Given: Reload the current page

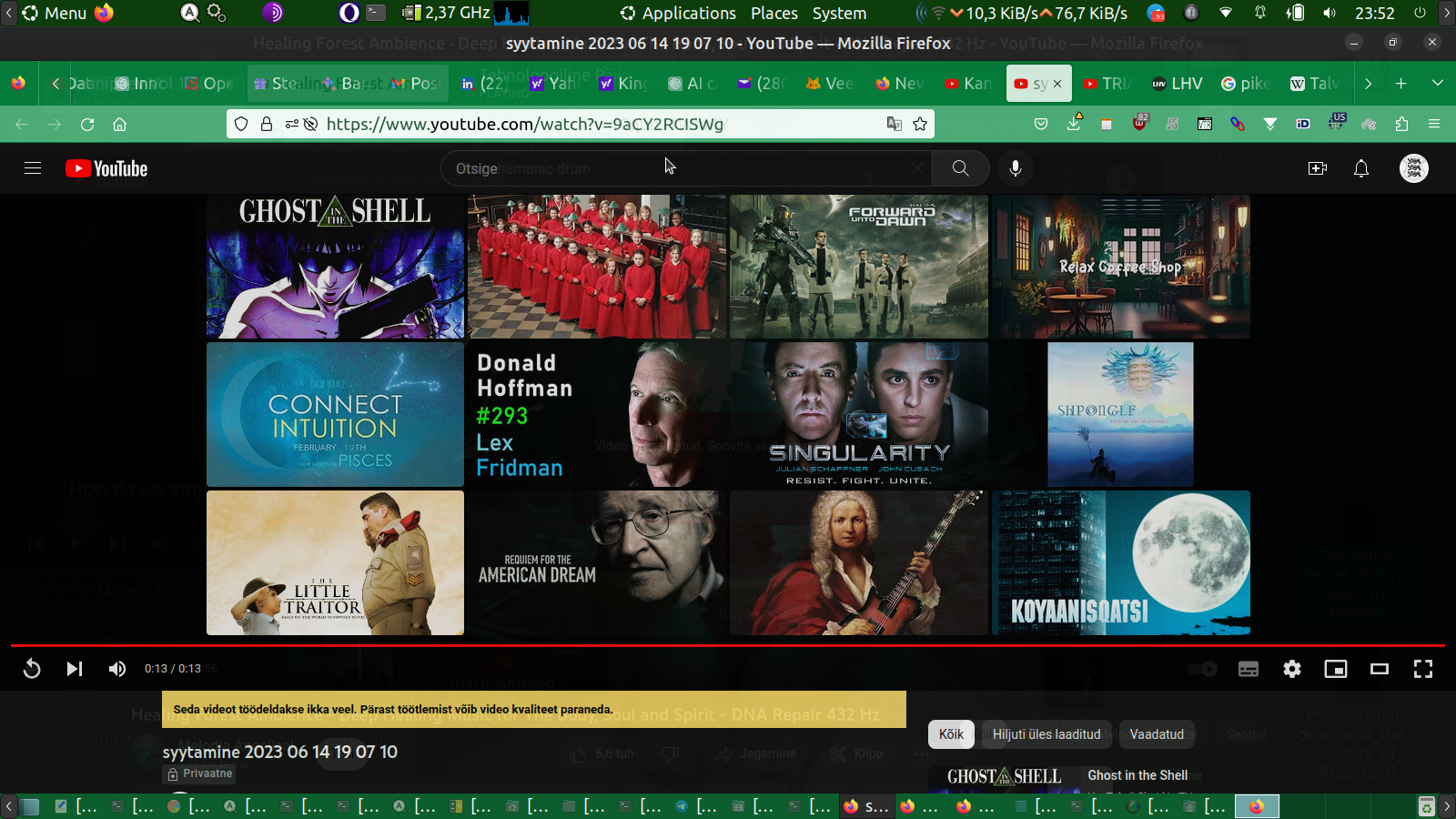Looking at the screenshot, I should click(87, 125).
